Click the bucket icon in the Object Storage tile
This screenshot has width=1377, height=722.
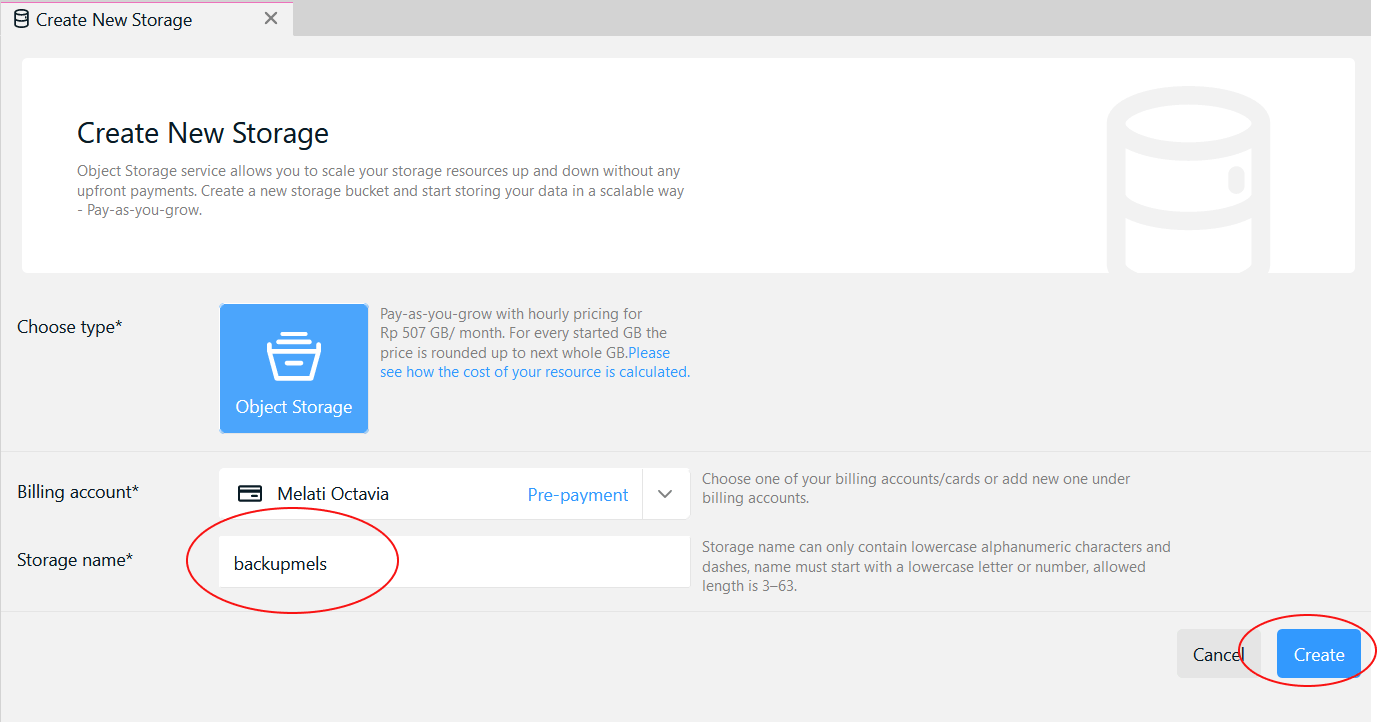[293, 356]
